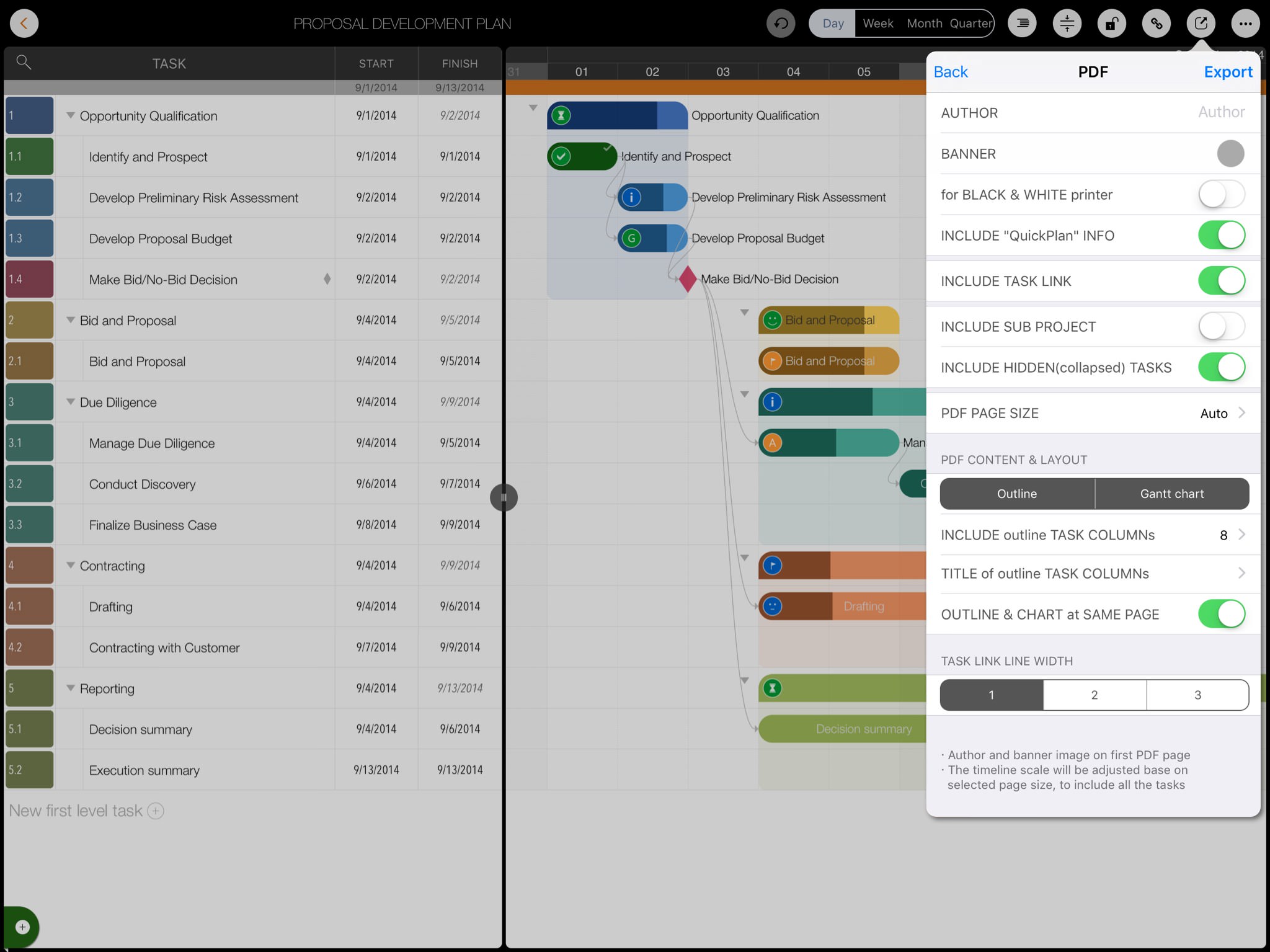Select the Gantt chart layout segment
Screen dimensions: 1270x952
1171,494
